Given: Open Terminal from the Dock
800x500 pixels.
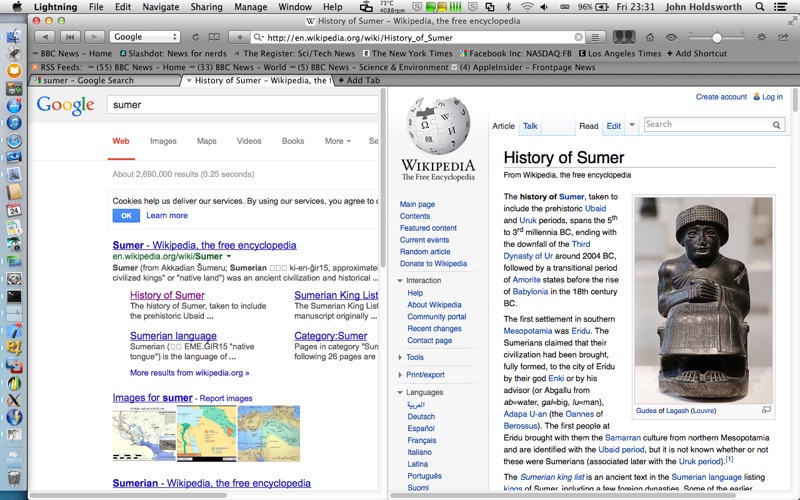Looking at the screenshot, I should 14,296.
